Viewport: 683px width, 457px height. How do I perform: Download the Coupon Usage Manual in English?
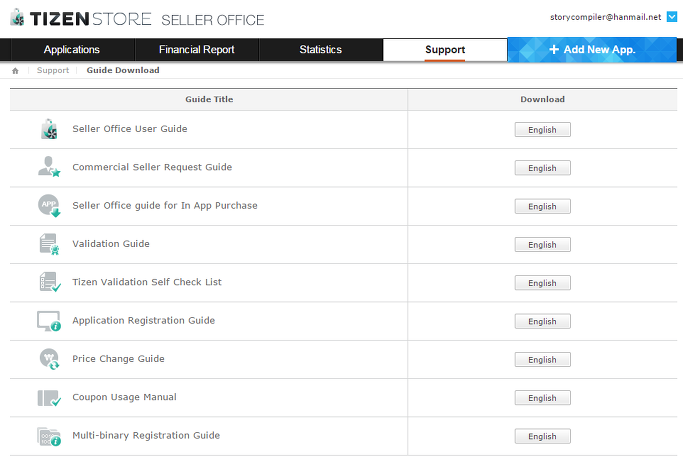542,398
